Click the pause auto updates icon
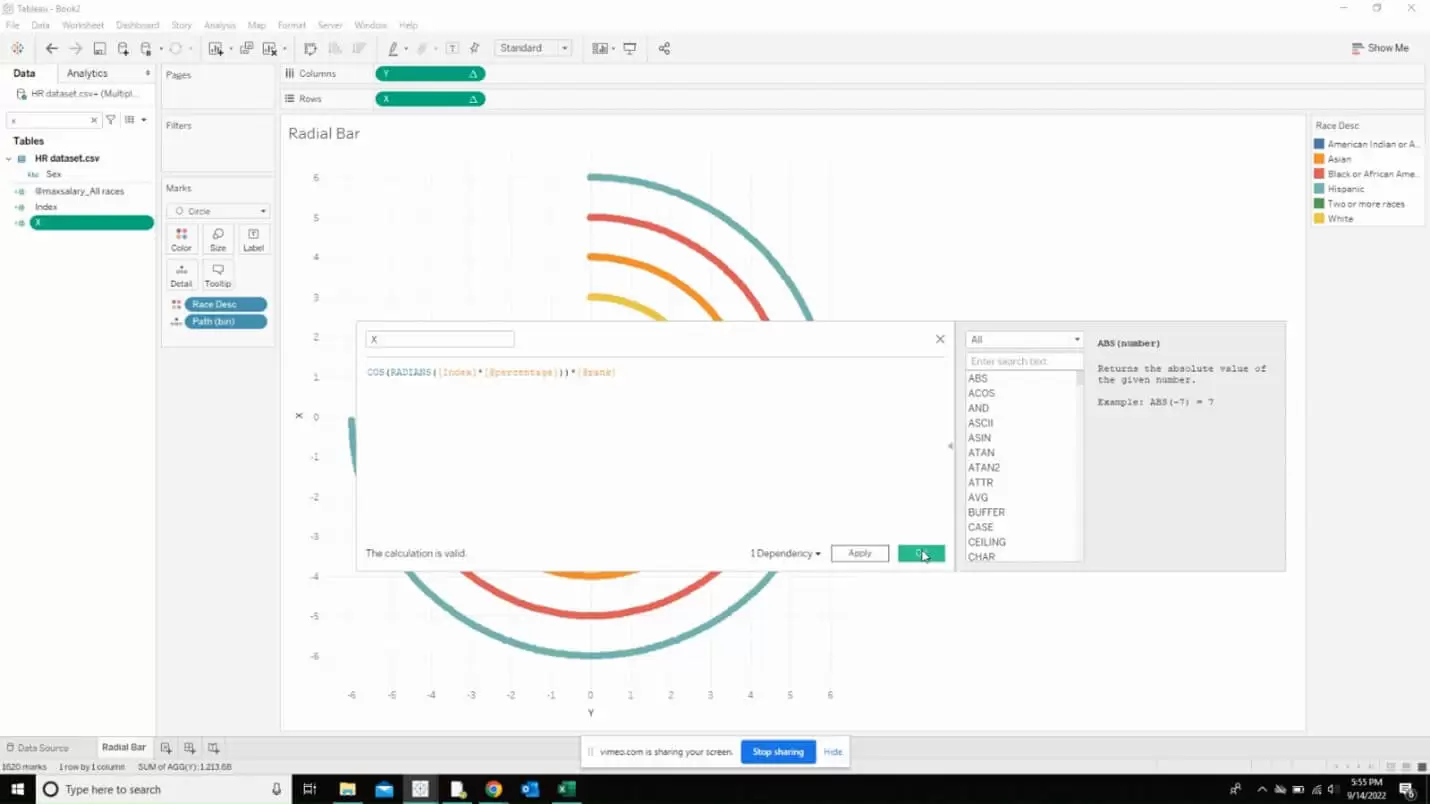The image size is (1430, 804). [x=146, y=48]
